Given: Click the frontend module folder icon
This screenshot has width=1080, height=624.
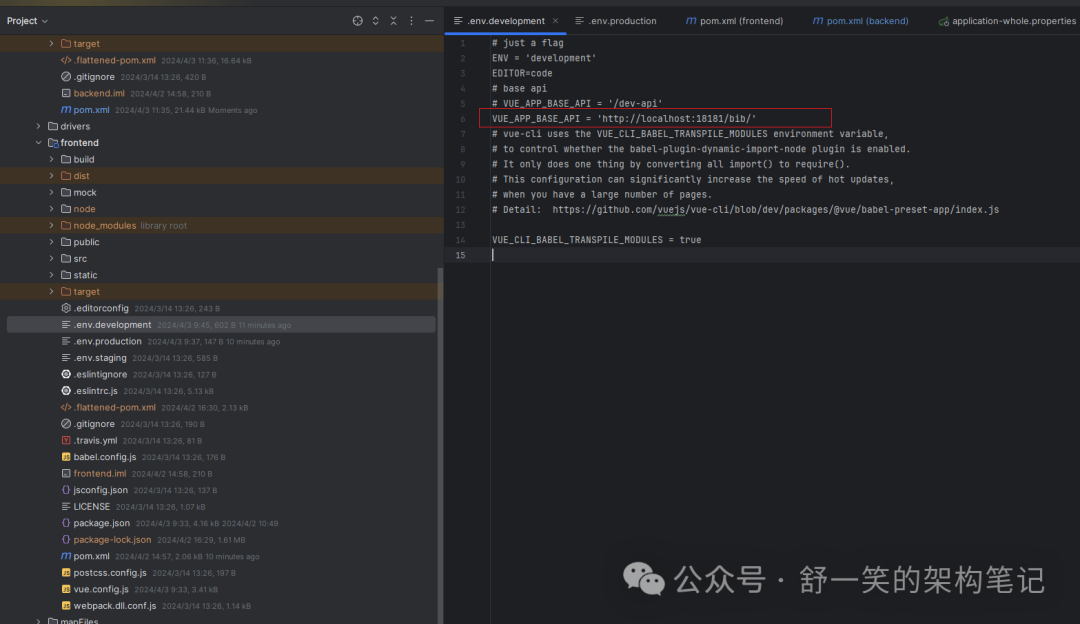Looking at the screenshot, I should 53,143.
